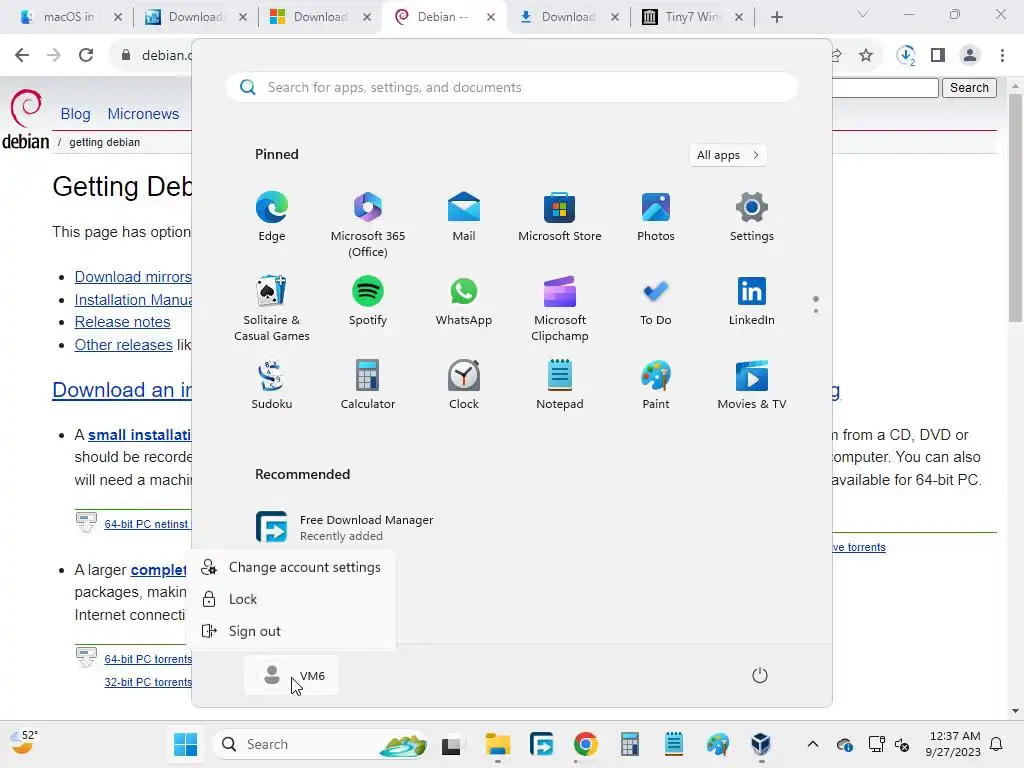
Task: Go to next pinned apps page
Action: [816, 311]
